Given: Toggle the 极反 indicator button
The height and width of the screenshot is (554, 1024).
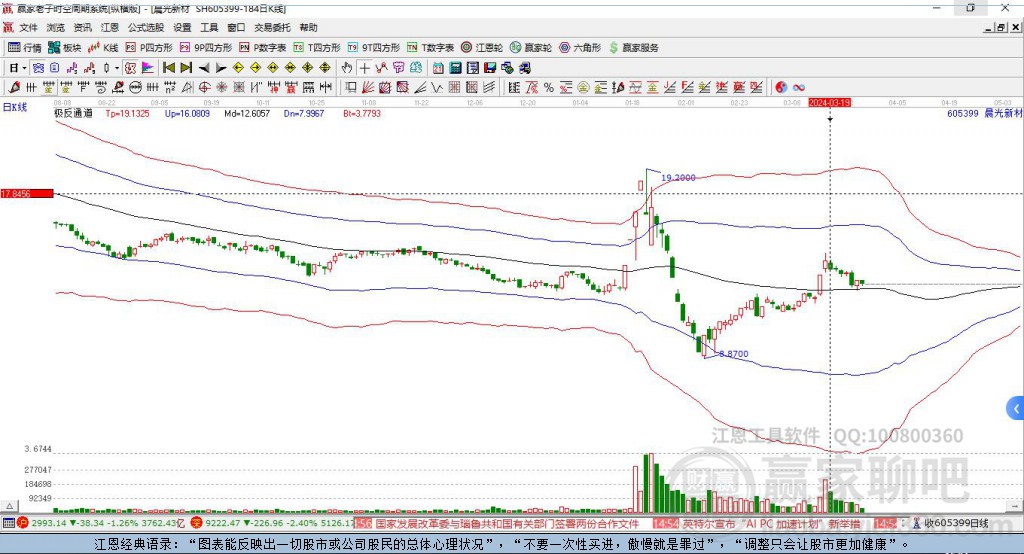Looking at the screenshot, I should coord(130,68).
